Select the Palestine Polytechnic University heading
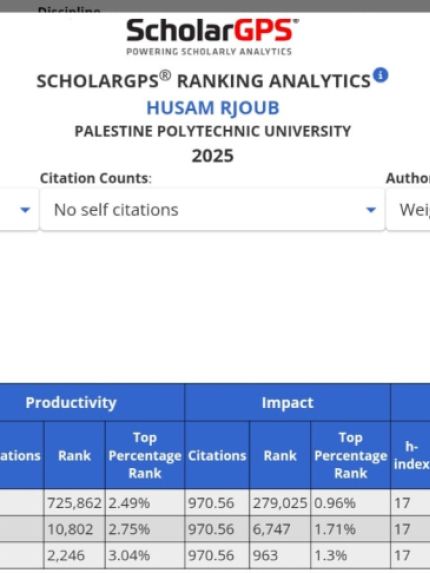The image size is (430, 573). click(213, 131)
